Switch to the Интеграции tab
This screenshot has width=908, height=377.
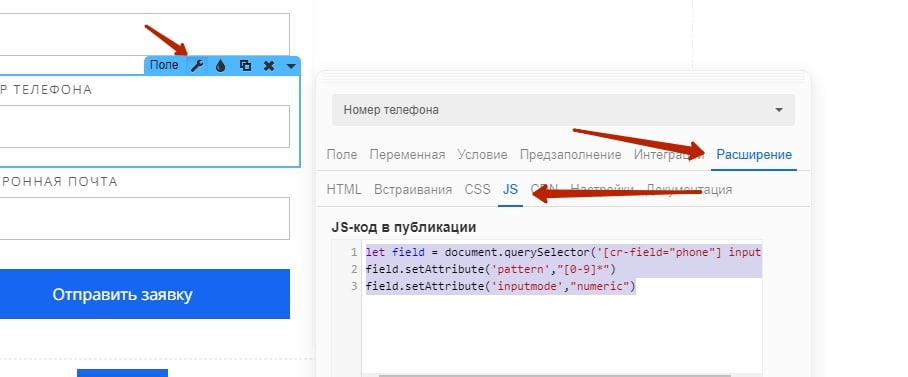pos(669,155)
